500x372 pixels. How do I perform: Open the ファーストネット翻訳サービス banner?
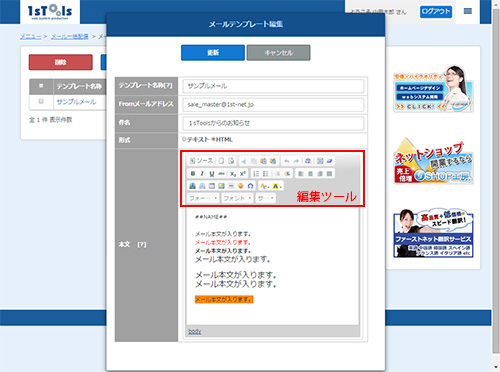pyautogui.click(x=433, y=233)
